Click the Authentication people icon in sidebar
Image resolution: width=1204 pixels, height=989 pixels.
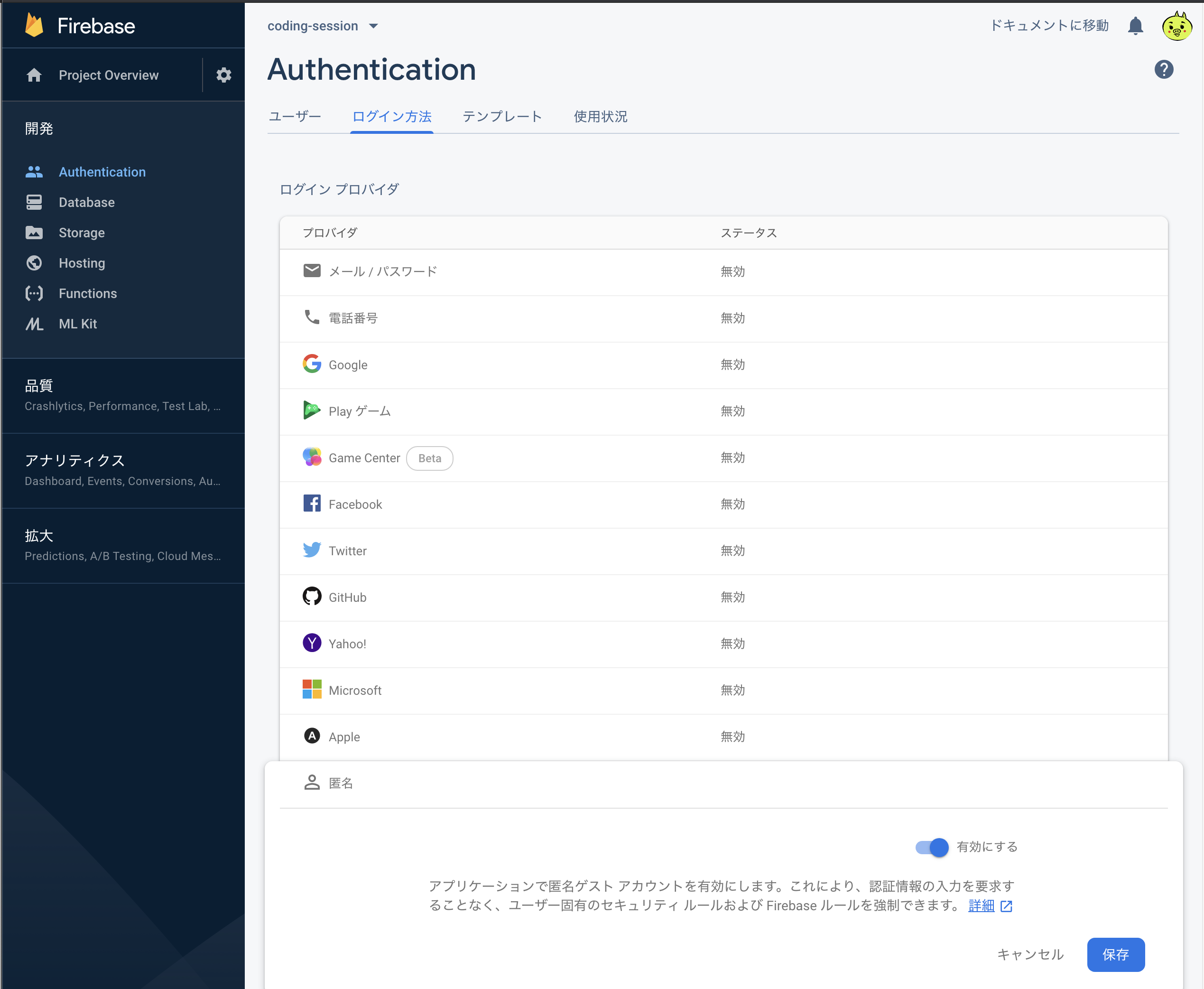(x=34, y=172)
